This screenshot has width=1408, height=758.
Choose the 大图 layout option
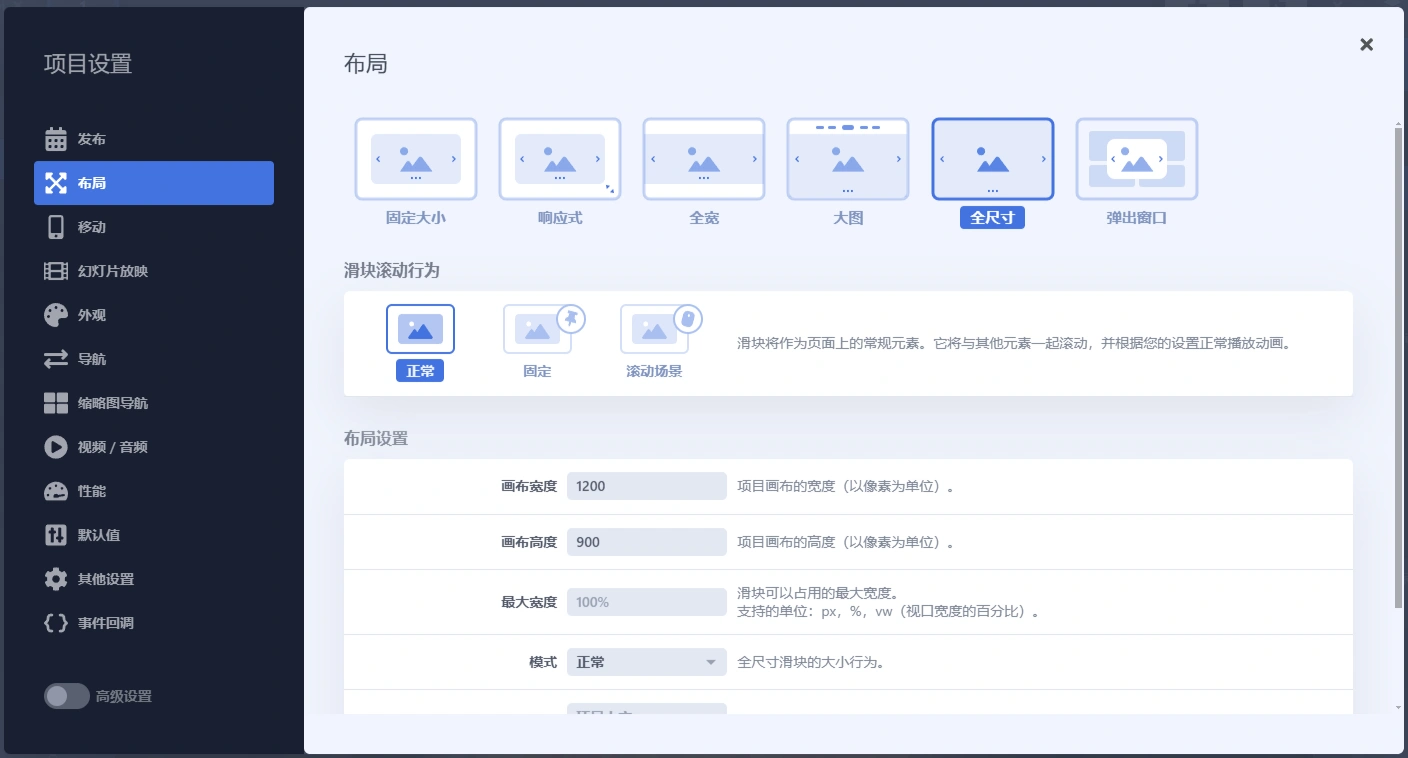(848, 159)
